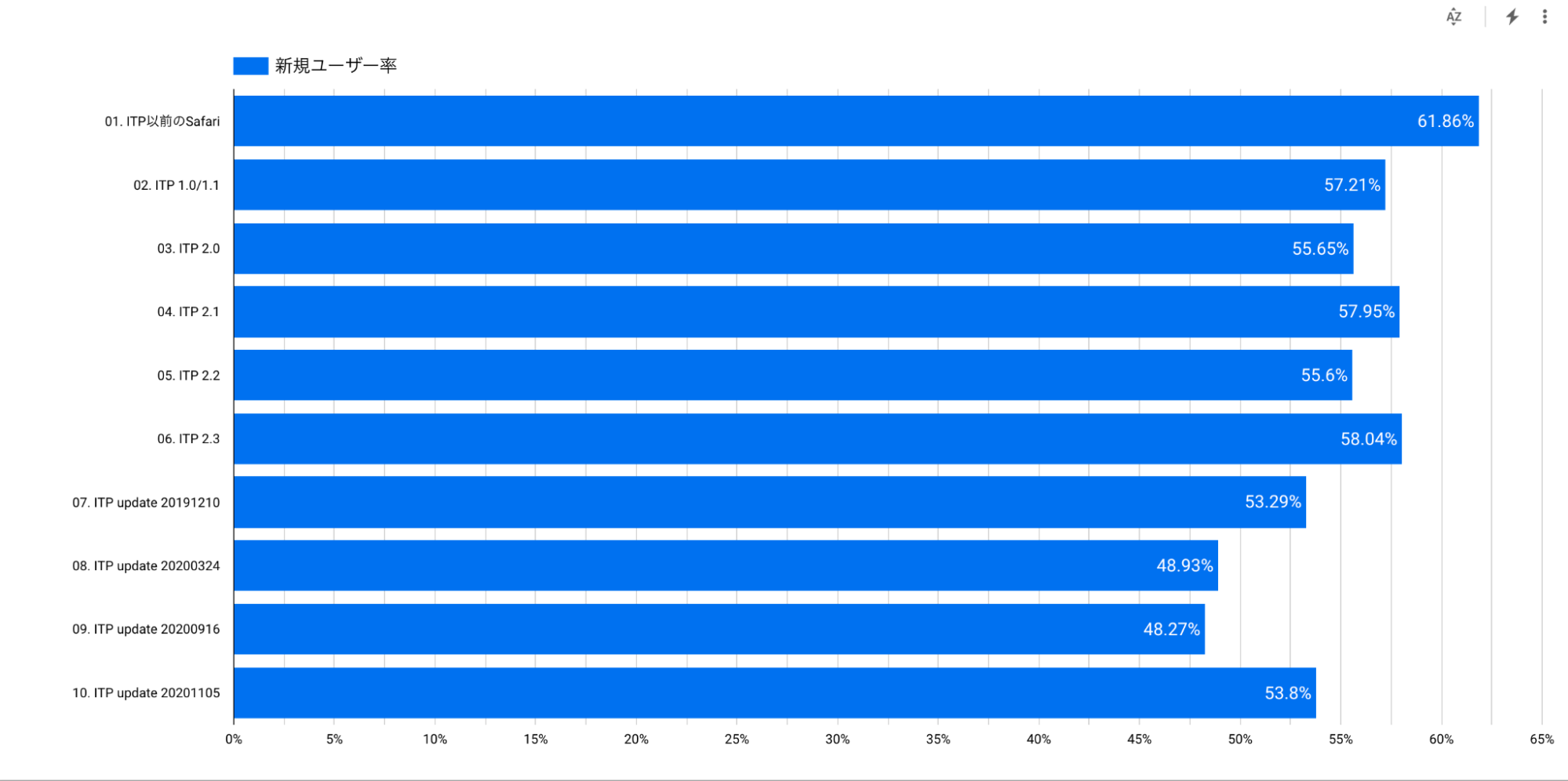Screen dimensions: 1568x781
Task: Click the 48.27% data label
Action: pos(1171,630)
